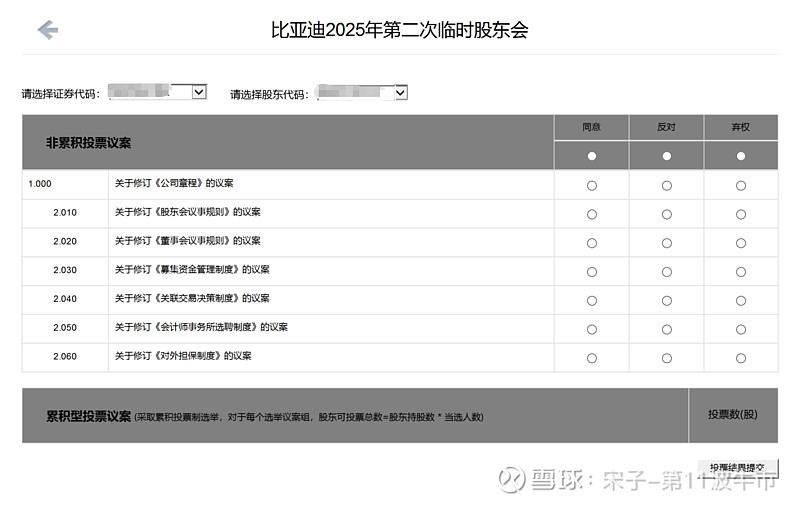Open the 股东代码 dropdown
The height and width of the screenshot is (505, 800).
[x=362, y=92]
